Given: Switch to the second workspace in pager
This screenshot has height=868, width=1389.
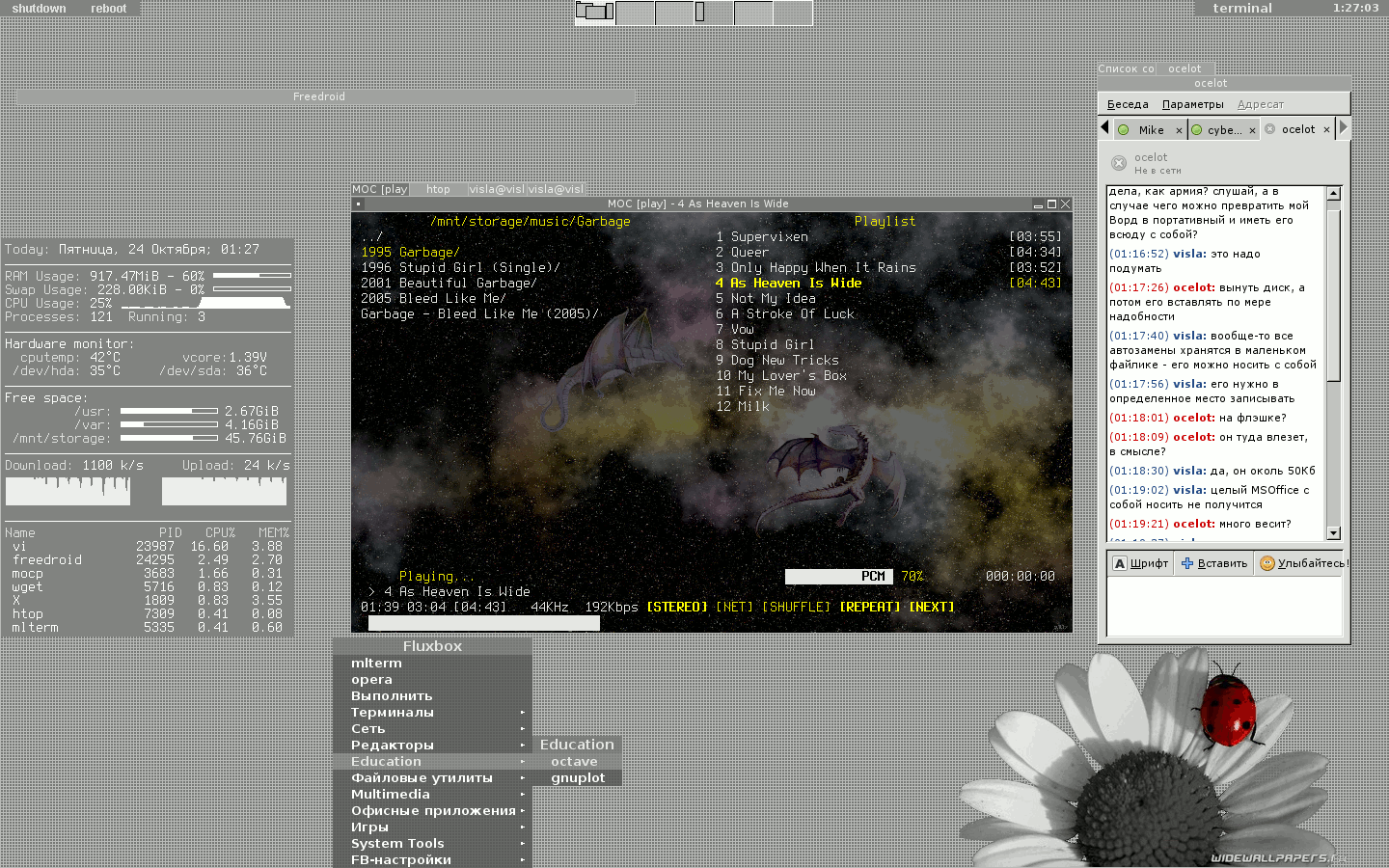Looking at the screenshot, I should point(635,13).
